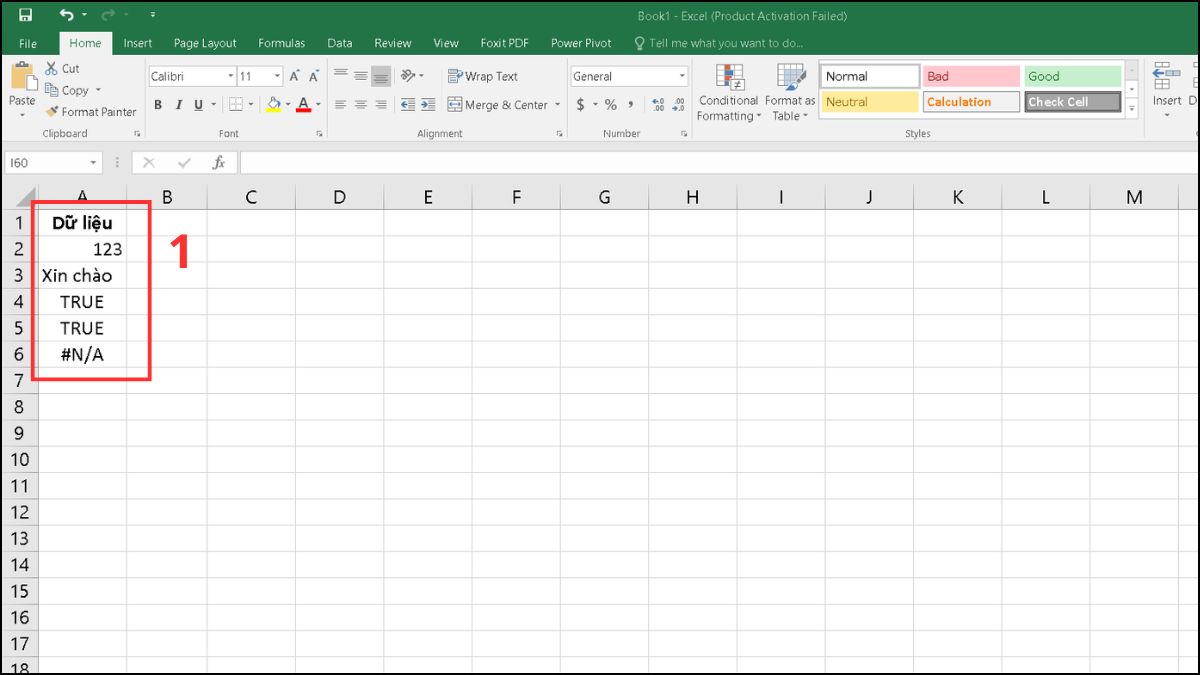1200x675 pixels.
Task: Click Merge & Center
Action: [x=497, y=104]
